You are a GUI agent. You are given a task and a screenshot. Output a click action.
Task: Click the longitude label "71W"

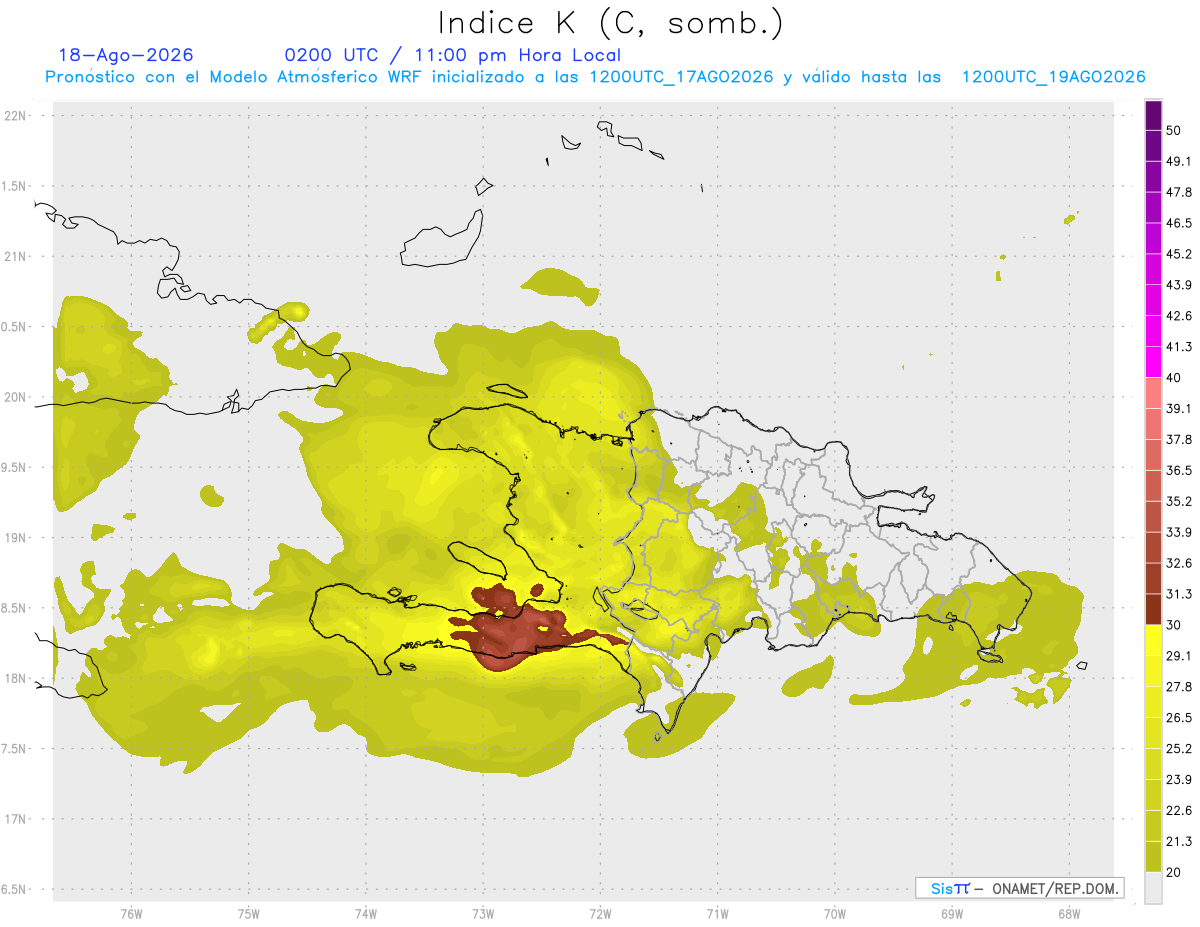tap(717, 914)
